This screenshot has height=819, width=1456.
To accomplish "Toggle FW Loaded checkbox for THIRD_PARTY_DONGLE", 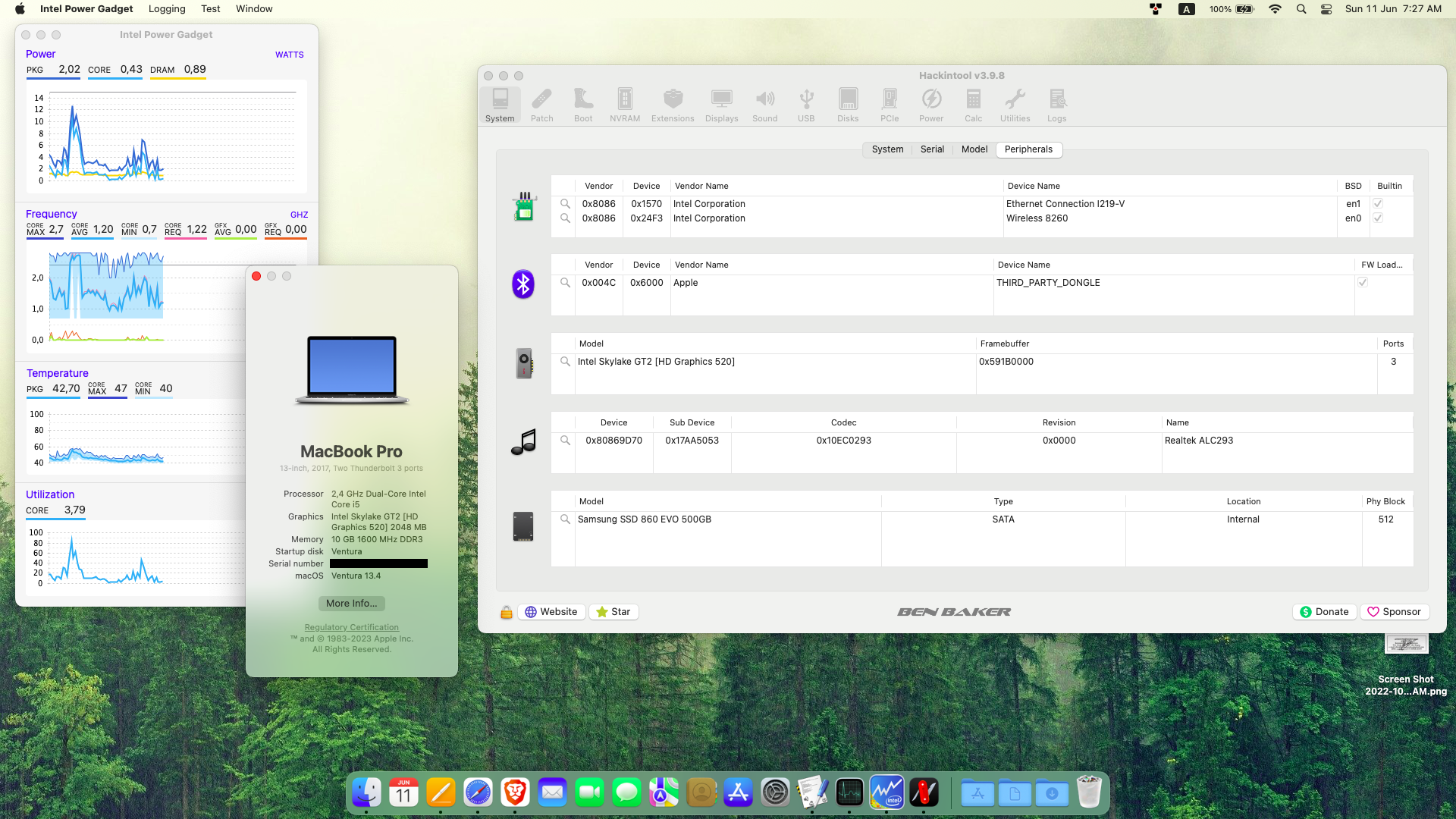I will [x=1363, y=283].
